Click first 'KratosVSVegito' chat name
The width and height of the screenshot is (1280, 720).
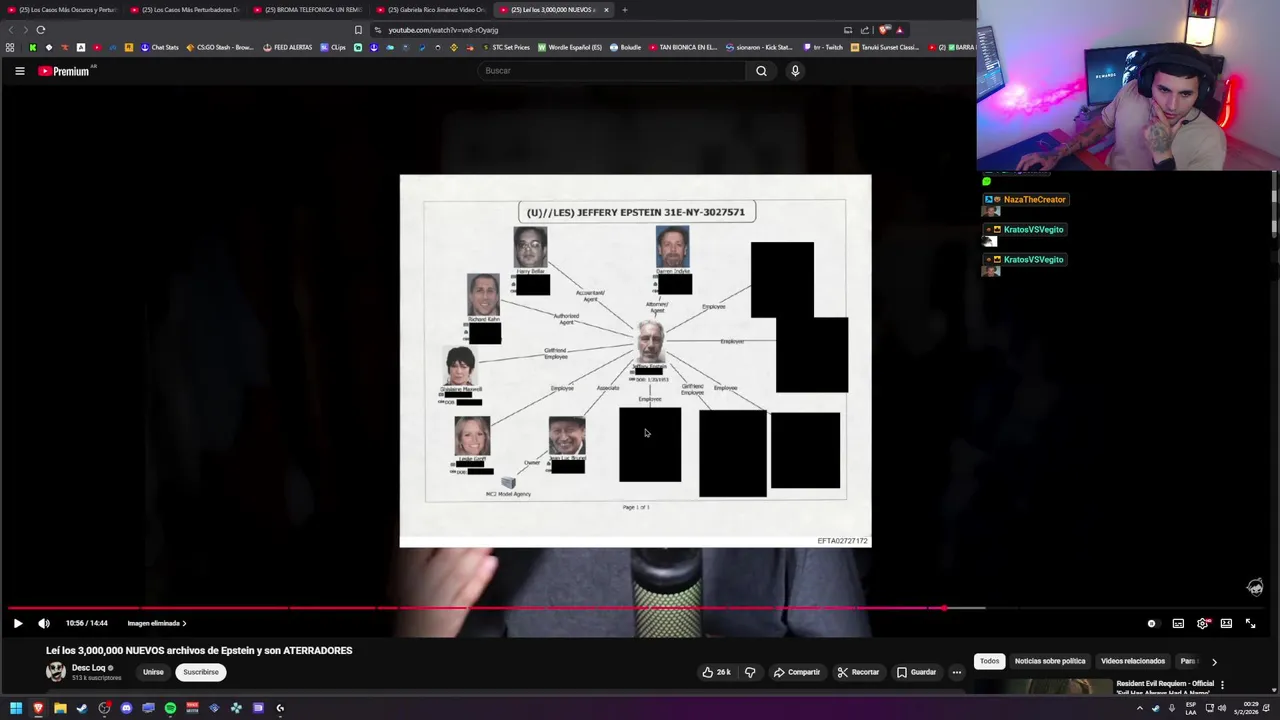tap(1033, 230)
